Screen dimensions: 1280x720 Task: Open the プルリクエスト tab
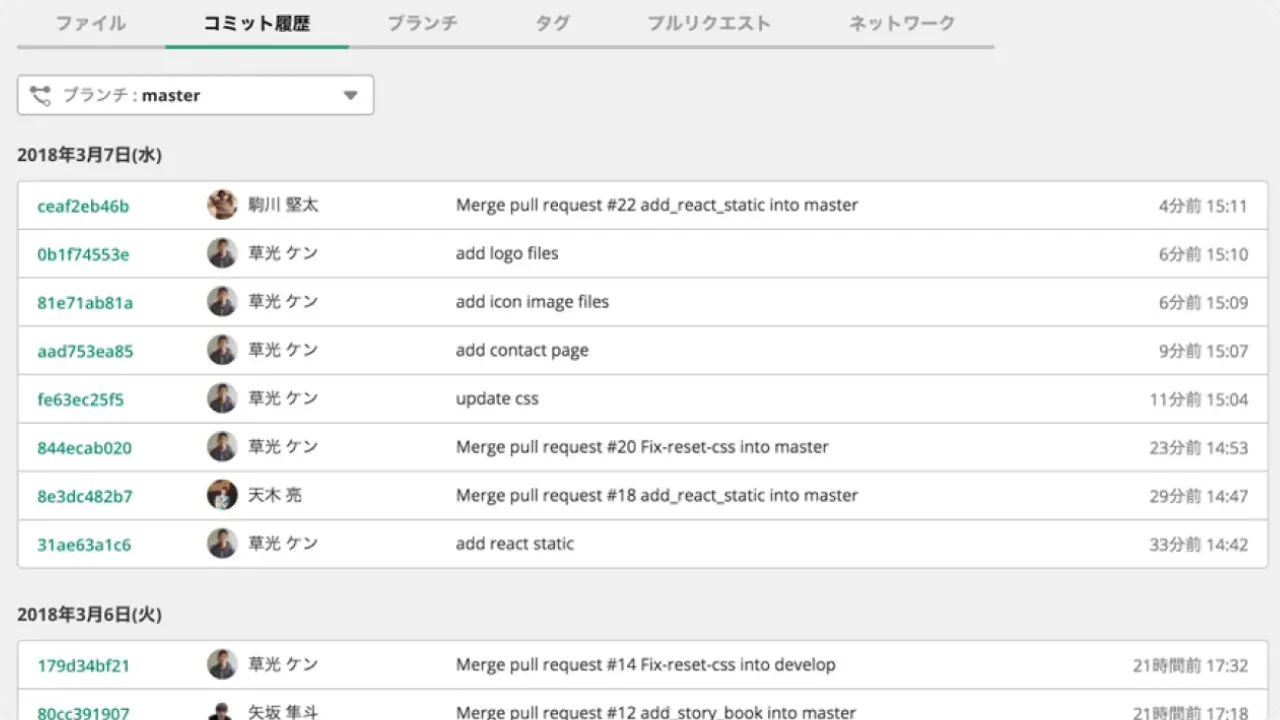pyautogui.click(x=709, y=24)
